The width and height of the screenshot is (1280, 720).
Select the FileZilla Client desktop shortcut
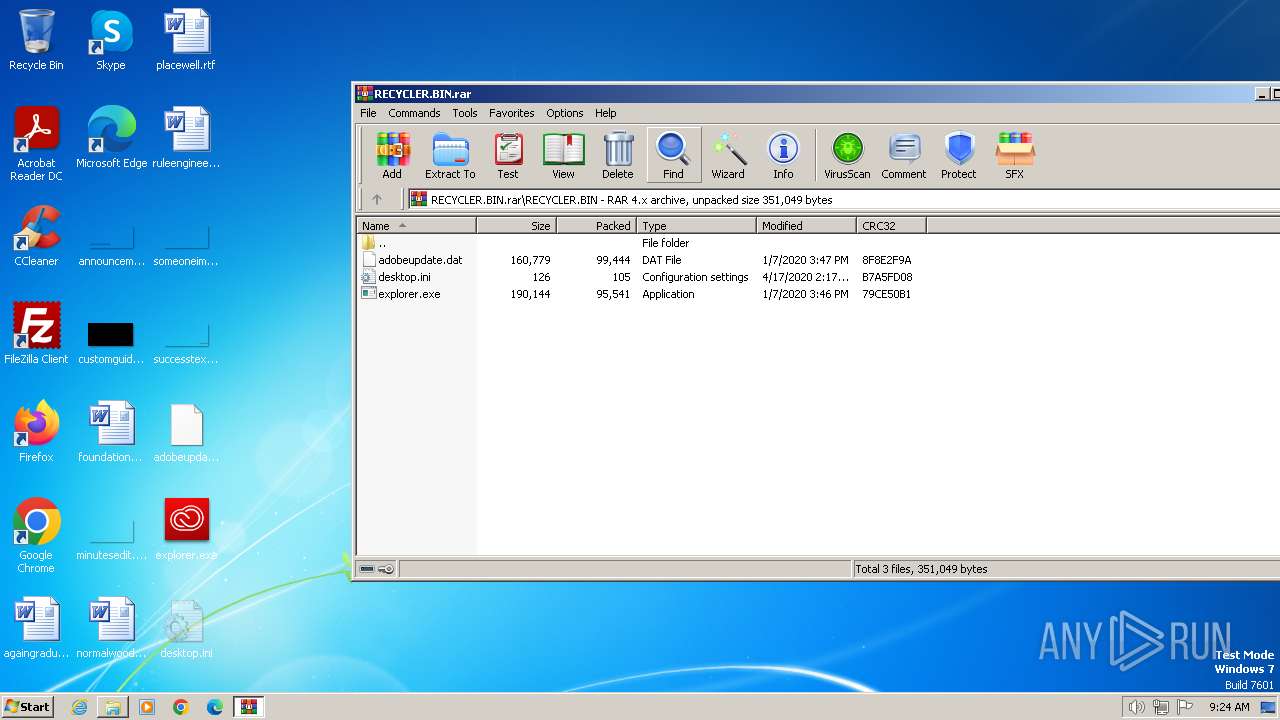pos(36,334)
